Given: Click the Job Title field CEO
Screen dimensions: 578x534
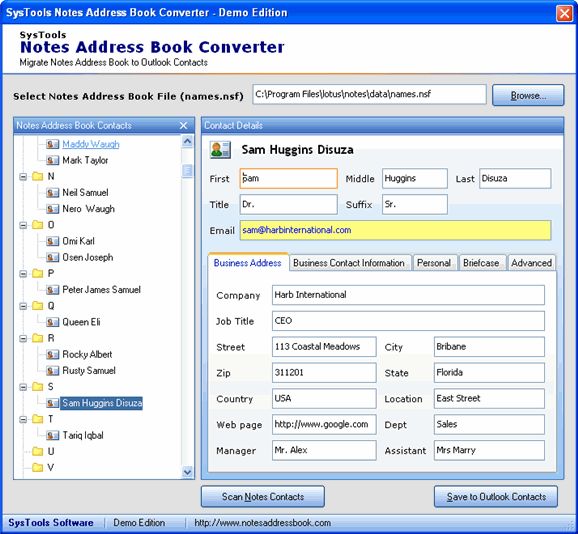Looking at the screenshot, I should click(408, 321).
